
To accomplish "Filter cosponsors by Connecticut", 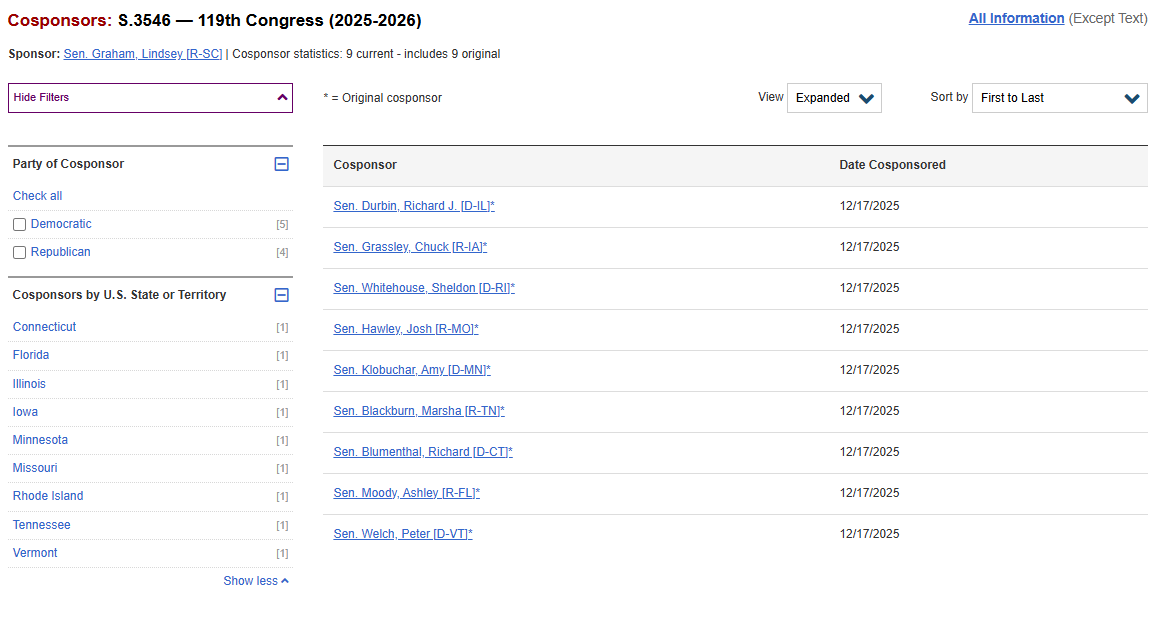I will coord(44,327).
